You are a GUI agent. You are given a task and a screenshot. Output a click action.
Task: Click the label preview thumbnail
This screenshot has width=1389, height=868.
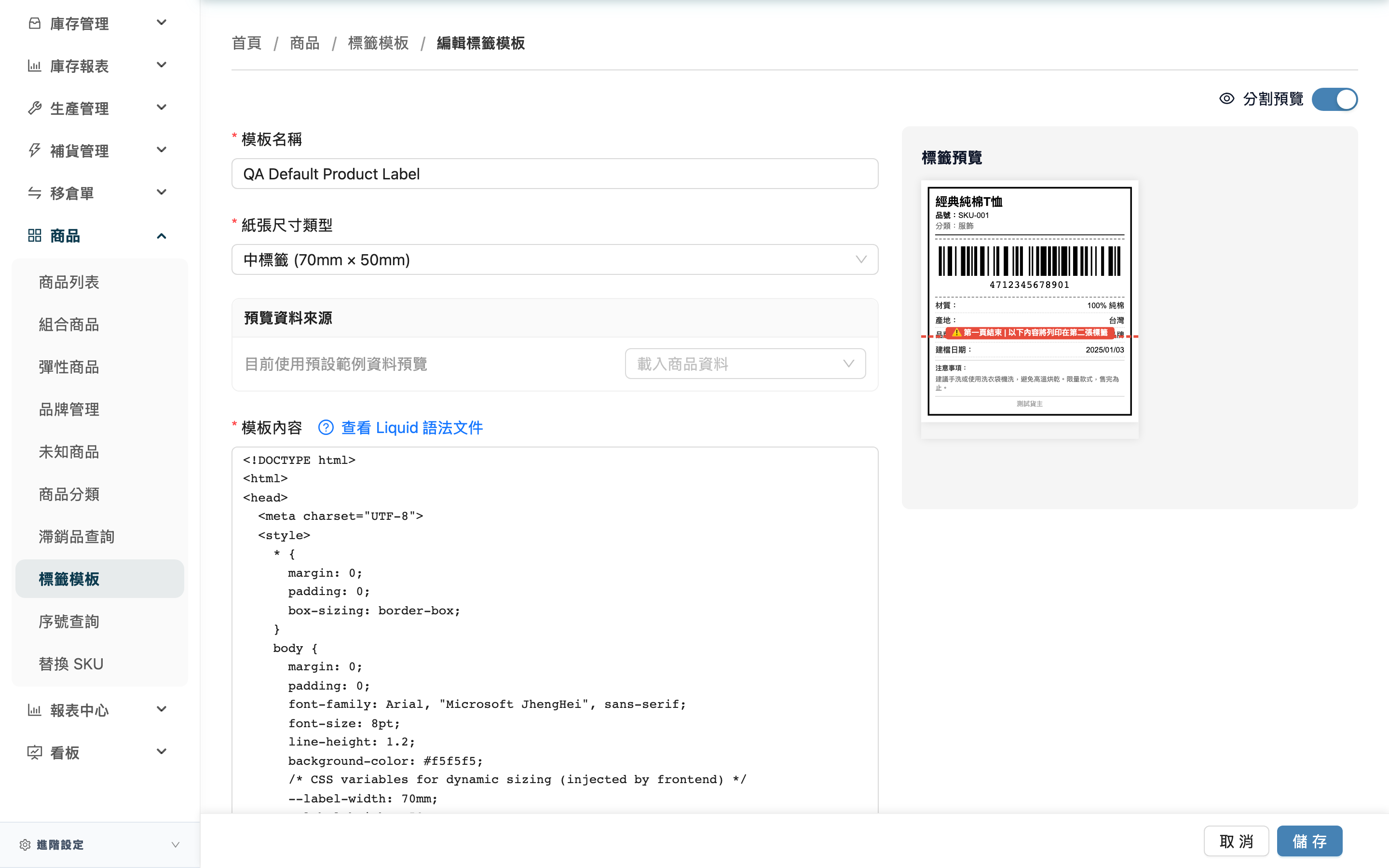tap(1029, 301)
